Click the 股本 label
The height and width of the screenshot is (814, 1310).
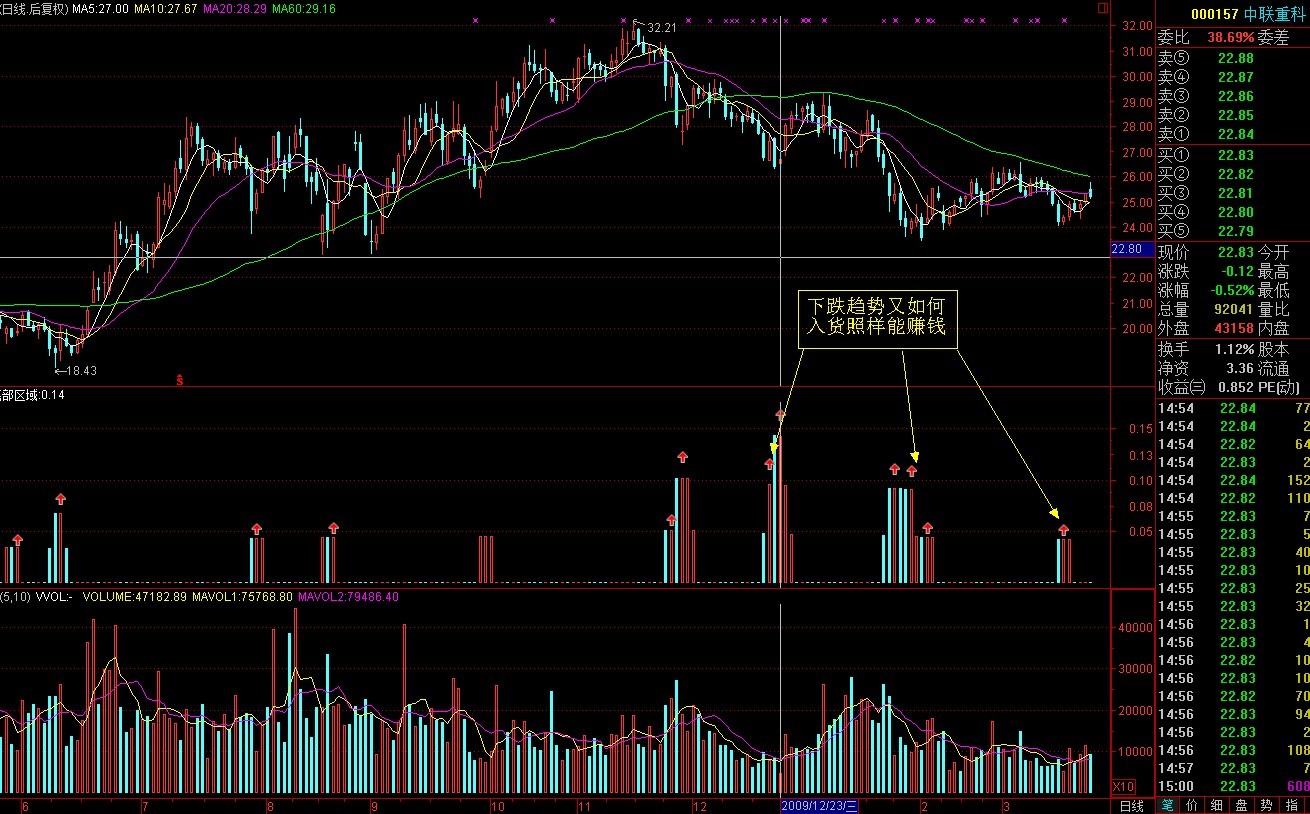click(x=1273, y=349)
